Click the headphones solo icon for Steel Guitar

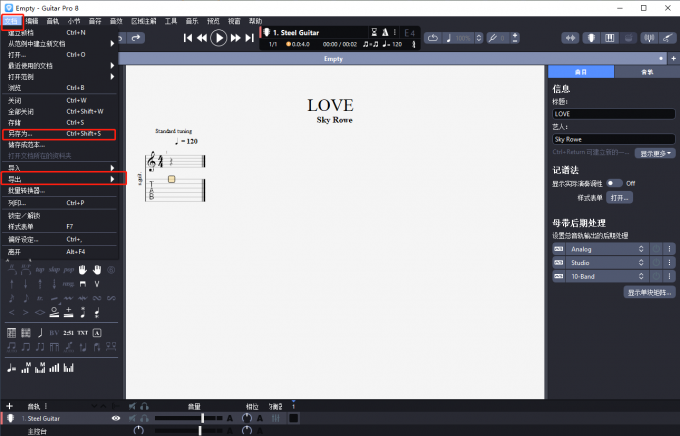(x=146, y=418)
